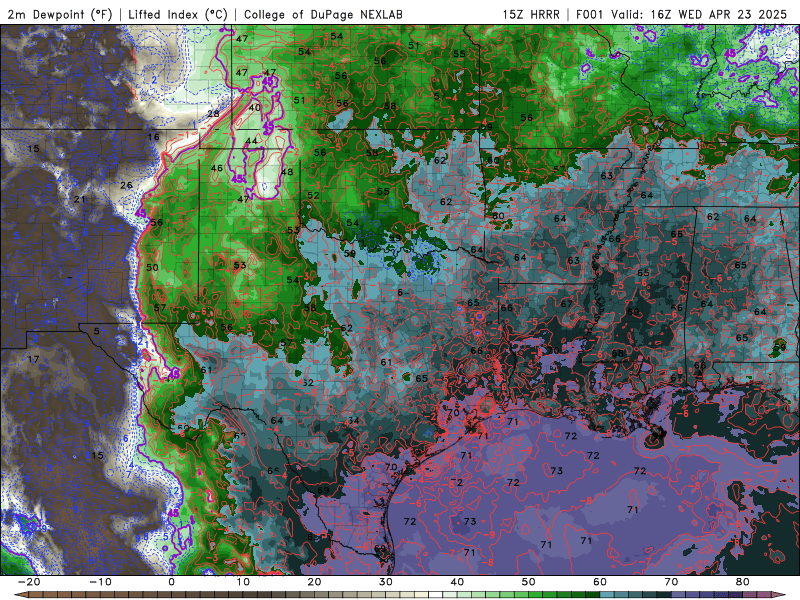Click the -10 label on the color scale

coord(100,582)
